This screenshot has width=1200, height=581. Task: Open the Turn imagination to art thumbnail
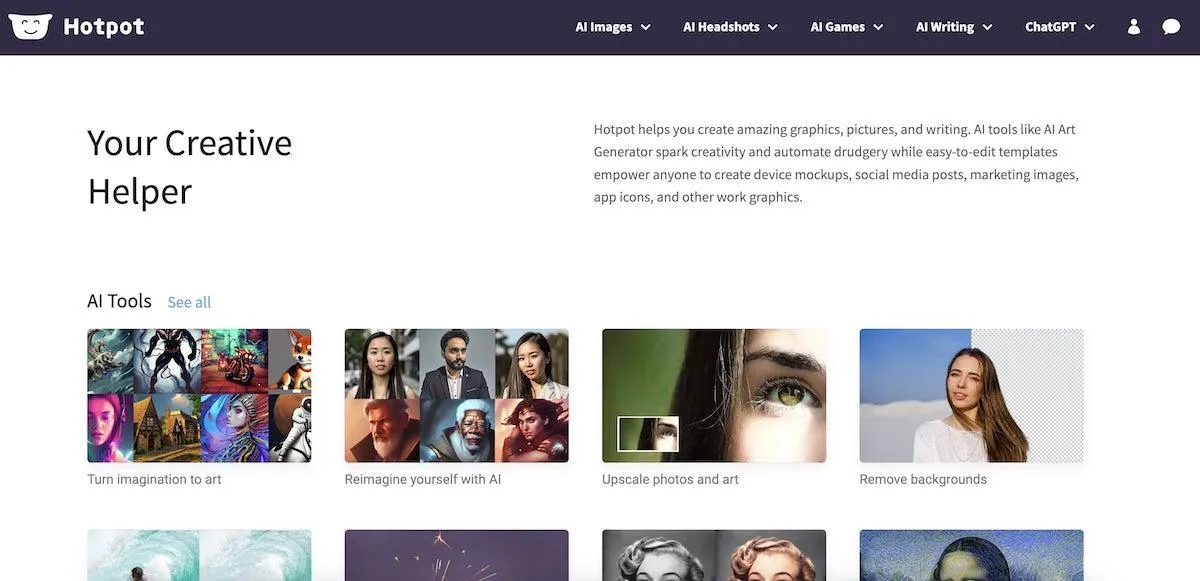tap(199, 396)
